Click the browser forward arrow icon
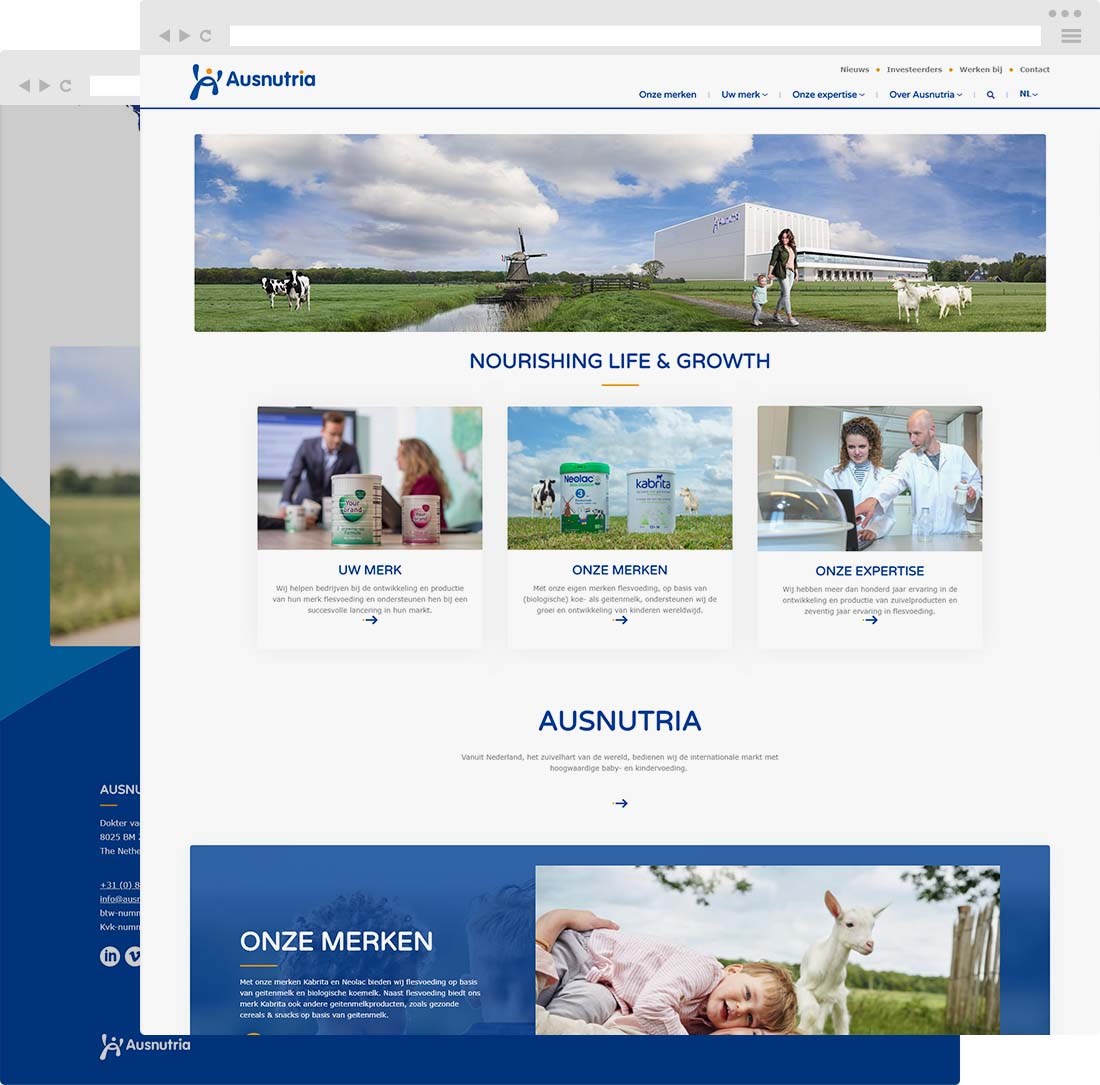 [x=185, y=35]
